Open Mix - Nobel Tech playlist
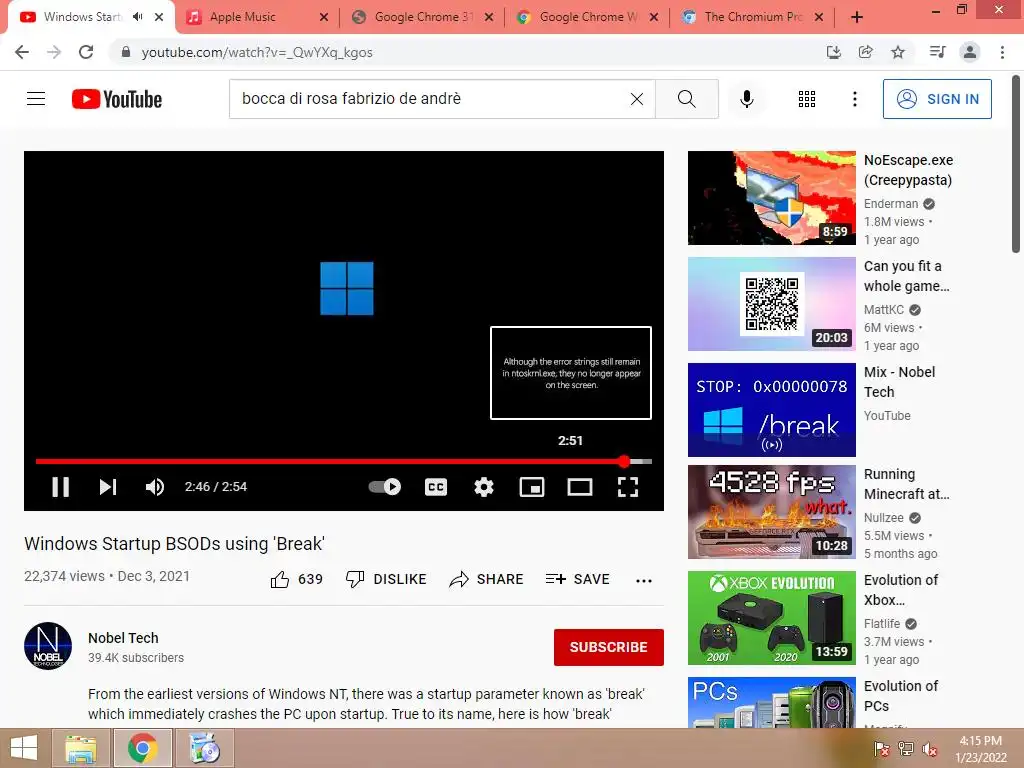 click(x=771, y=409)
